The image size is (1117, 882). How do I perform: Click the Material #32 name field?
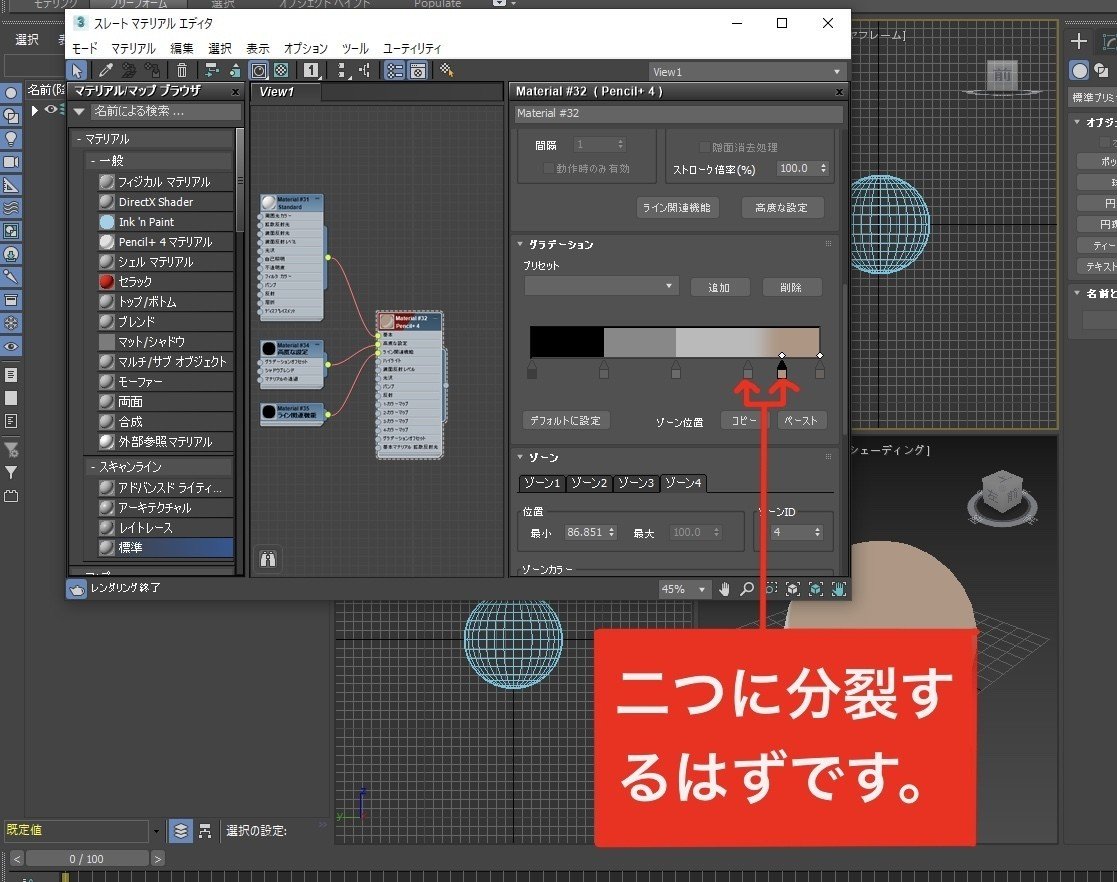[x=679, y=113]
